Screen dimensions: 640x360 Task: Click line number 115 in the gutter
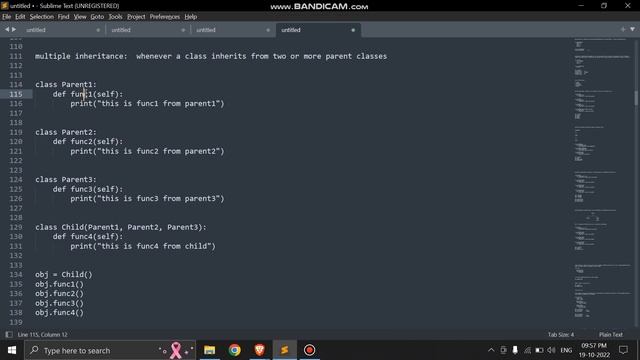point(16,94)
